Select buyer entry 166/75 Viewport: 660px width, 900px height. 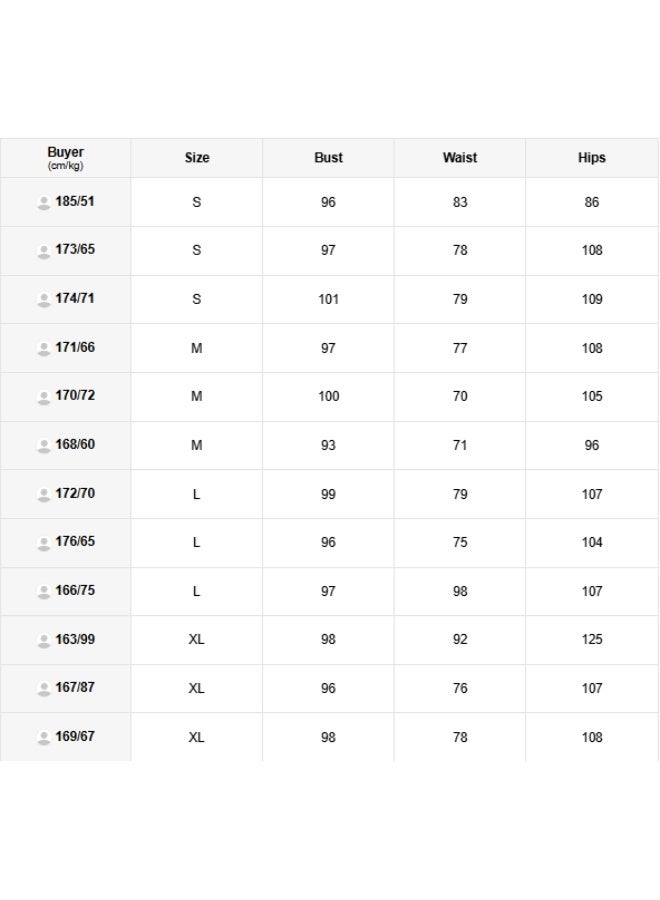point(75,591)
